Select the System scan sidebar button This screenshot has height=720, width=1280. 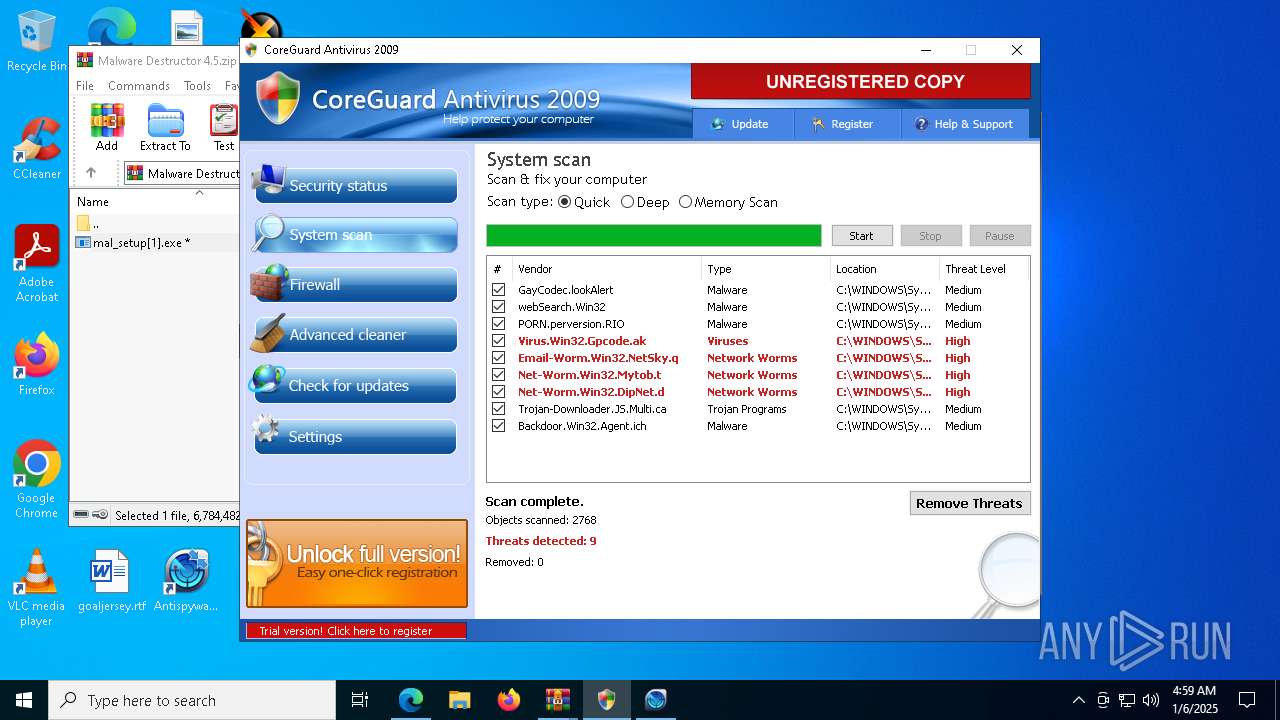356,235
